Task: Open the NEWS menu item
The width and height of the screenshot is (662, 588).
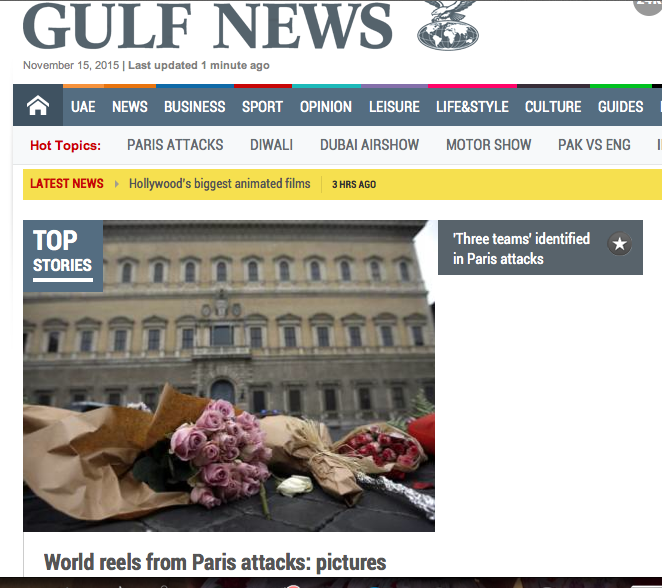Action: (x=130, y=107)
